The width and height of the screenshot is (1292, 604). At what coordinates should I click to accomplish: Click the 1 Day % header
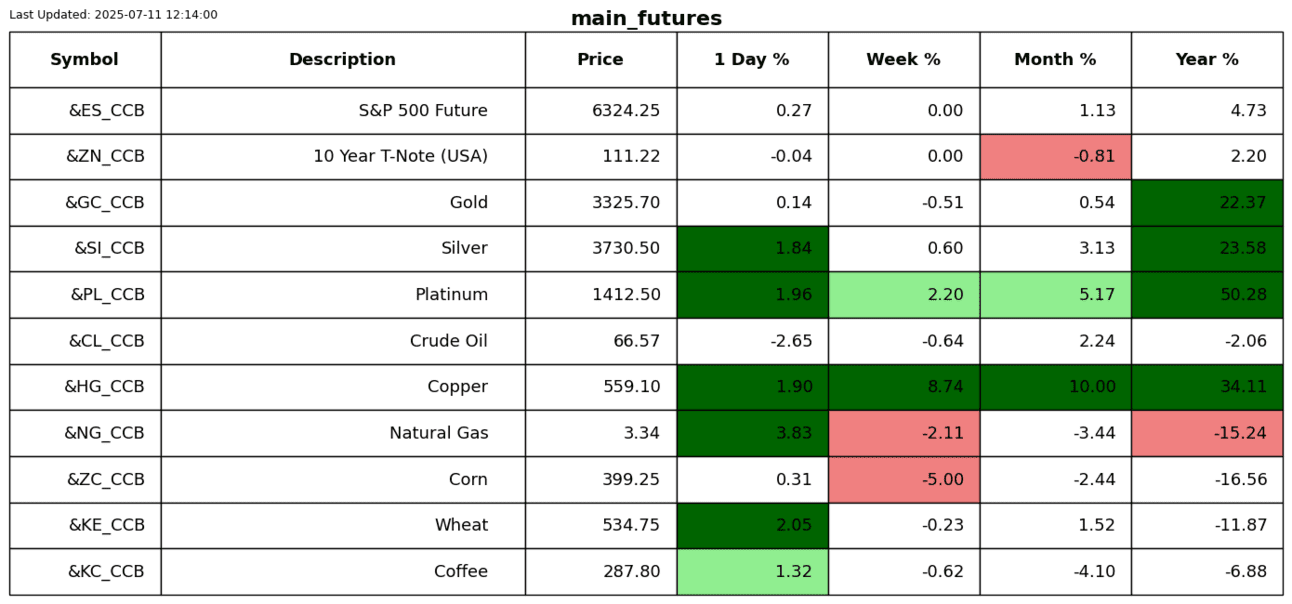751,60
